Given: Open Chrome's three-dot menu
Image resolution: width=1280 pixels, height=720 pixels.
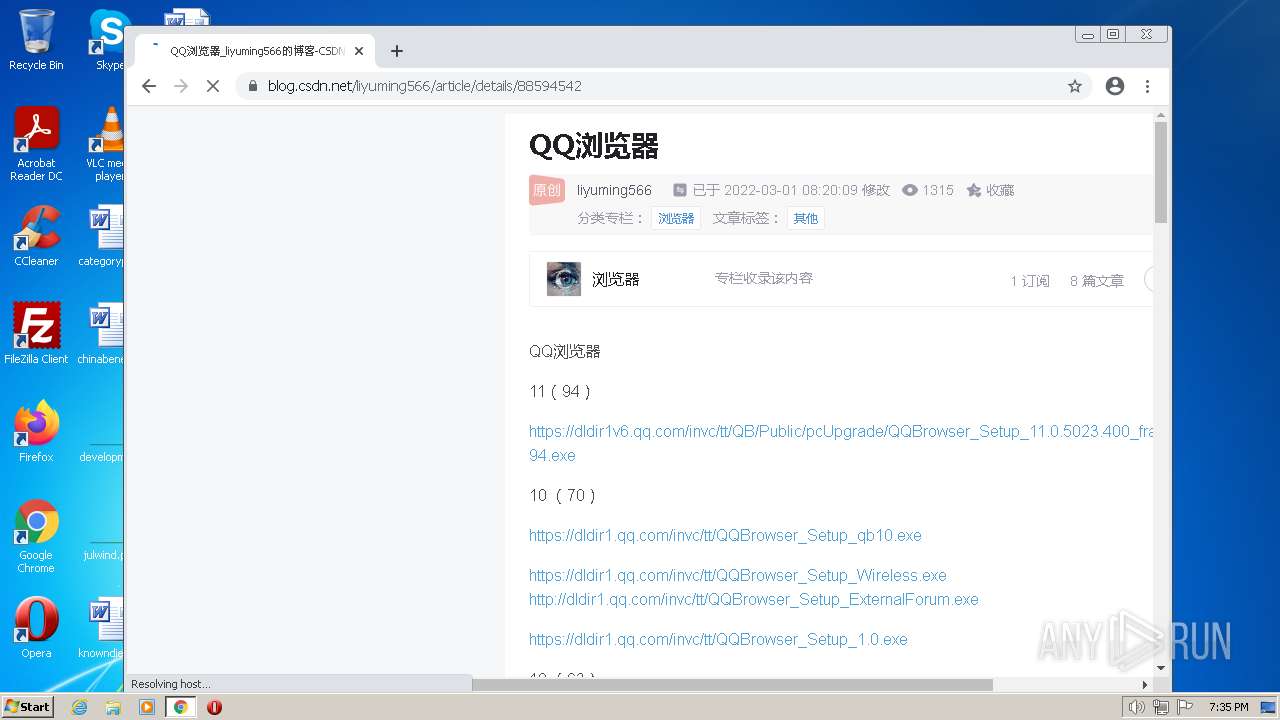Looking at the screenshot, I should 1147,86.
